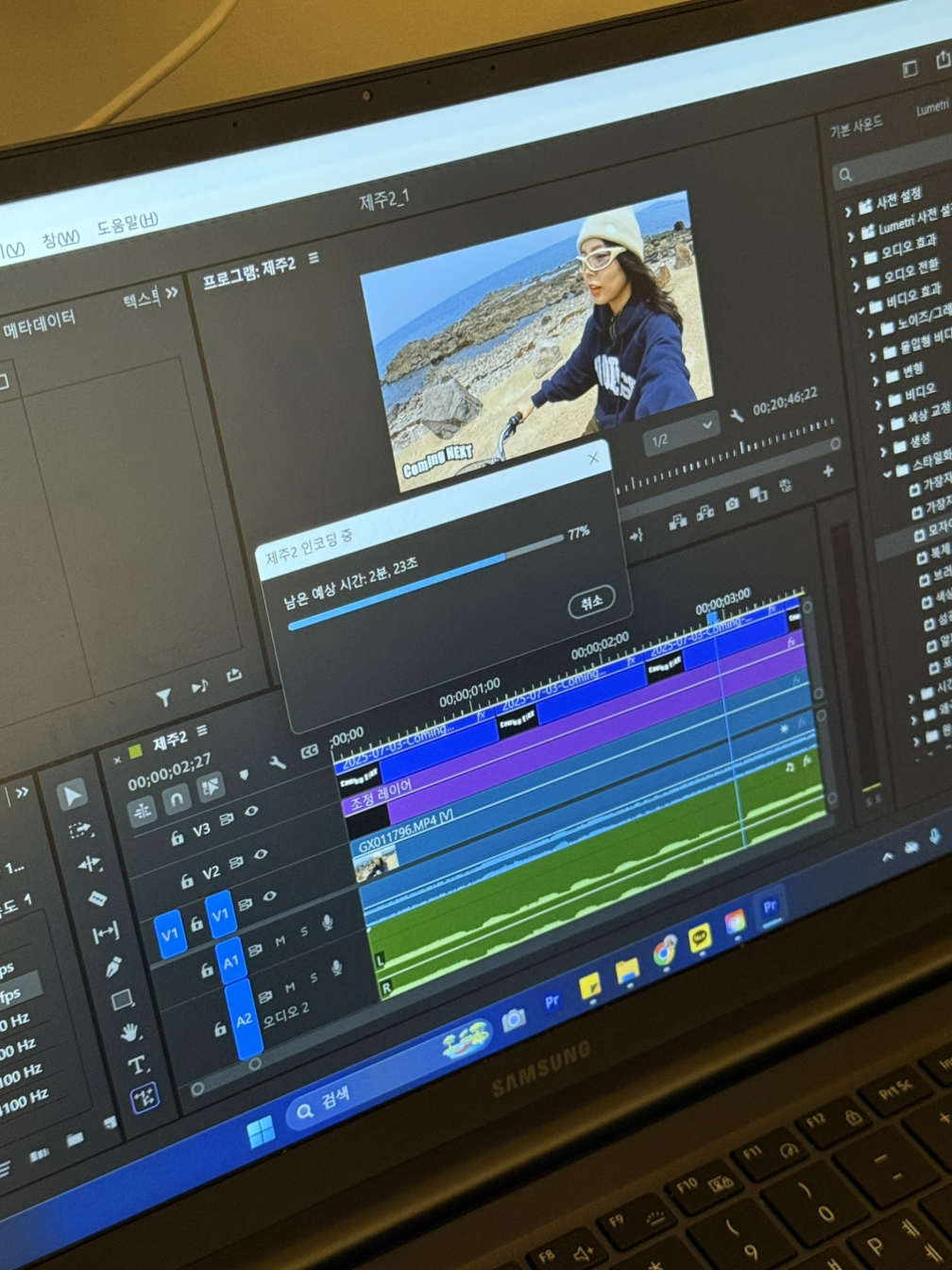Mute track A1 with M button
The image size is (952, 1270).
click(280, 941)
